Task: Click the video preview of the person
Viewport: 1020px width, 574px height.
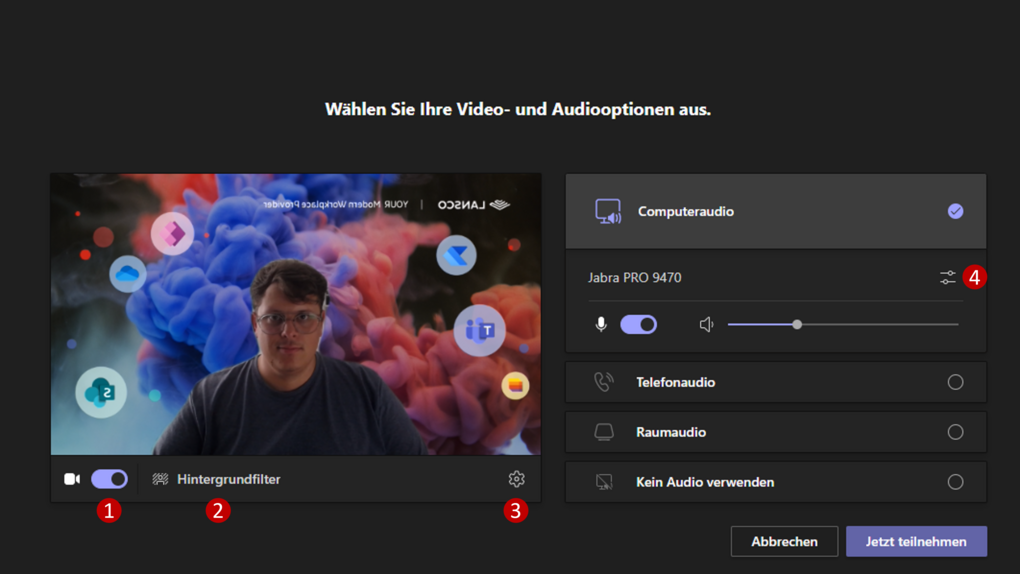Action: pos(296,314)
